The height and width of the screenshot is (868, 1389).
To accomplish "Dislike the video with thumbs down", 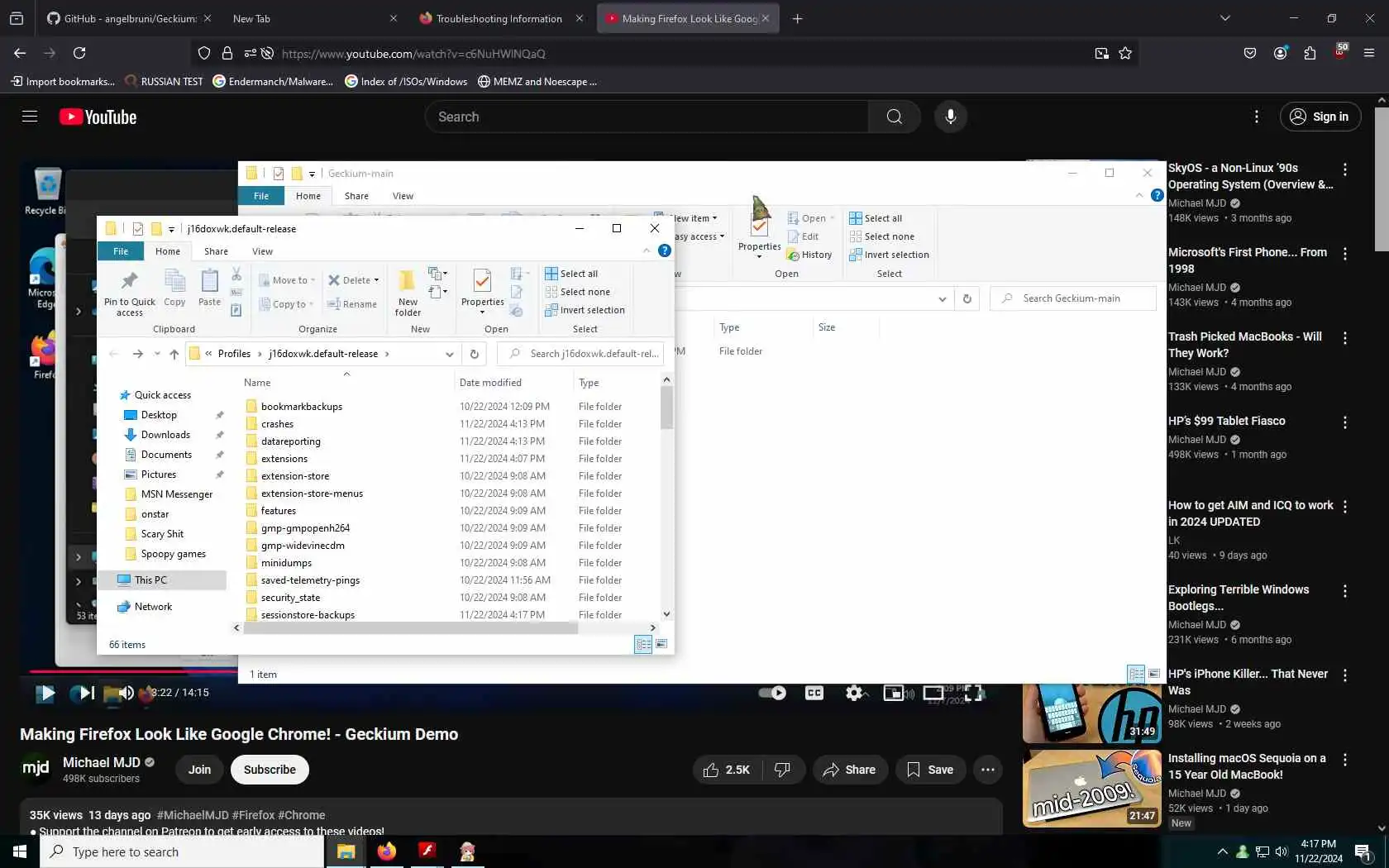I will tap(783, 770).
